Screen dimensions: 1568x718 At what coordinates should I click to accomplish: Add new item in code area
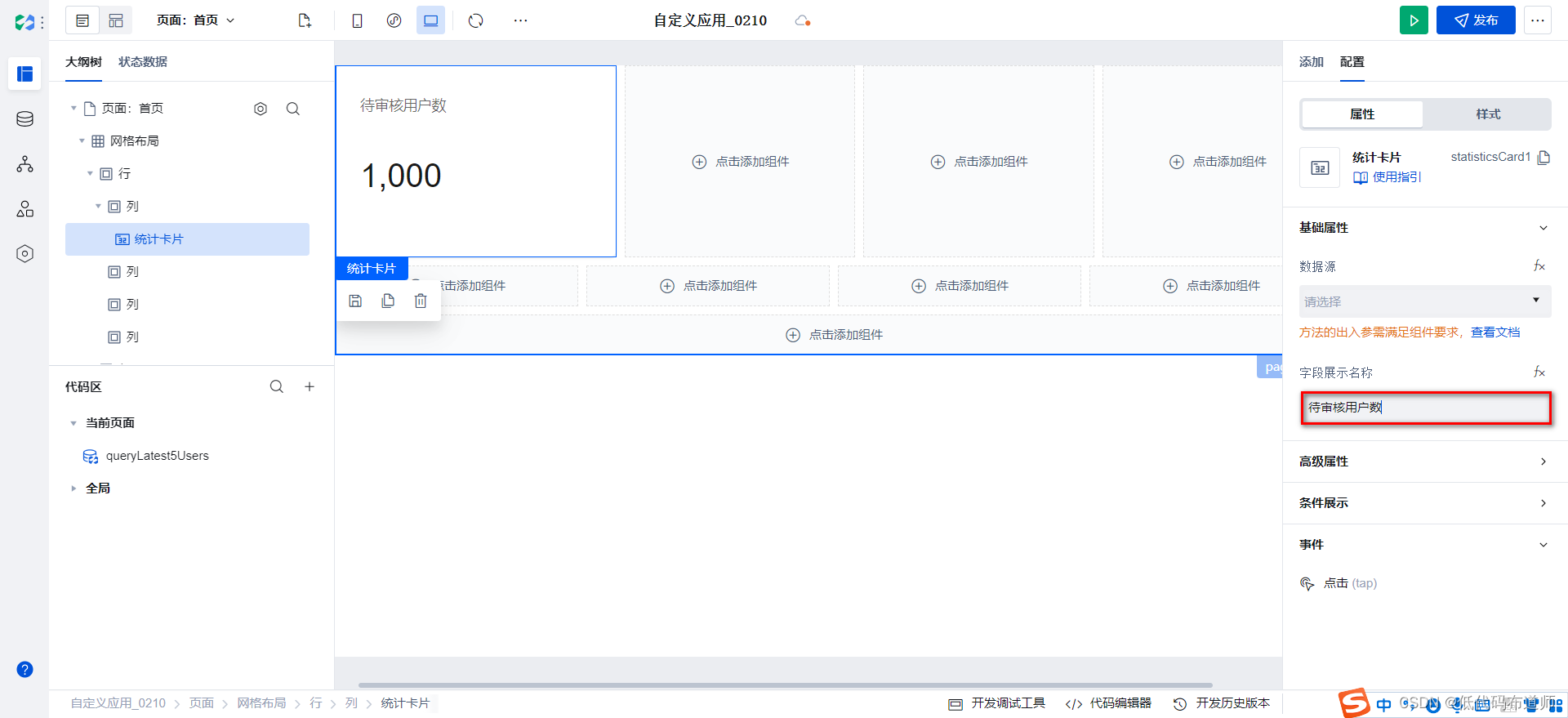point(310,386)
